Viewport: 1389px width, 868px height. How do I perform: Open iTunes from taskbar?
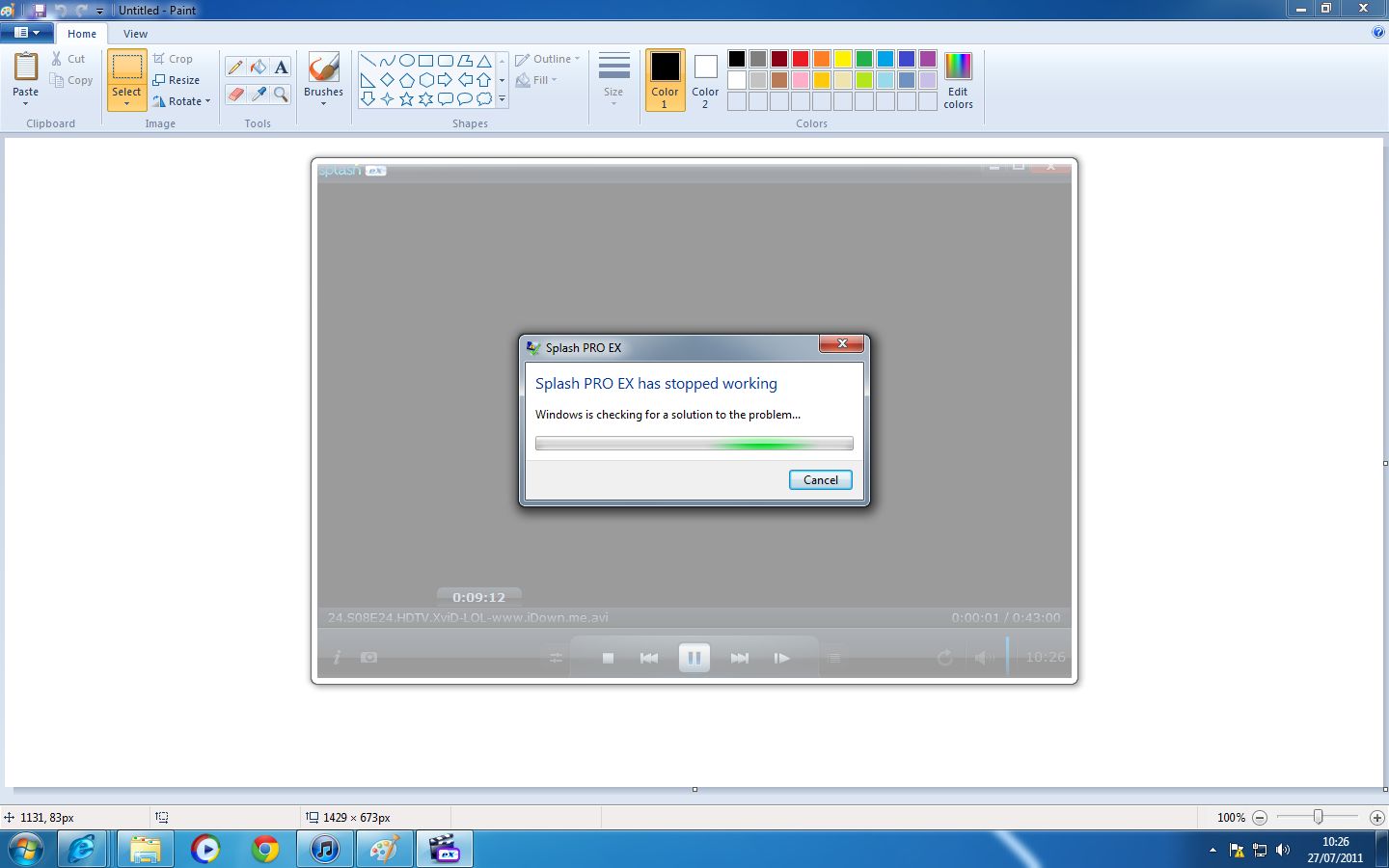click(x=324, y=850)
